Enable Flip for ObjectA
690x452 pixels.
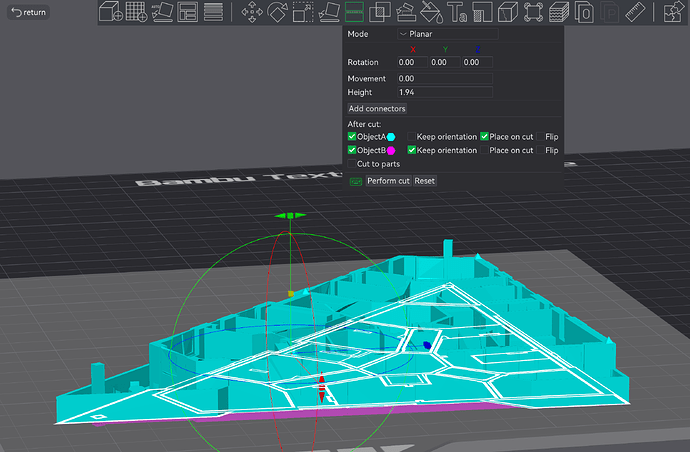[540, 136]
